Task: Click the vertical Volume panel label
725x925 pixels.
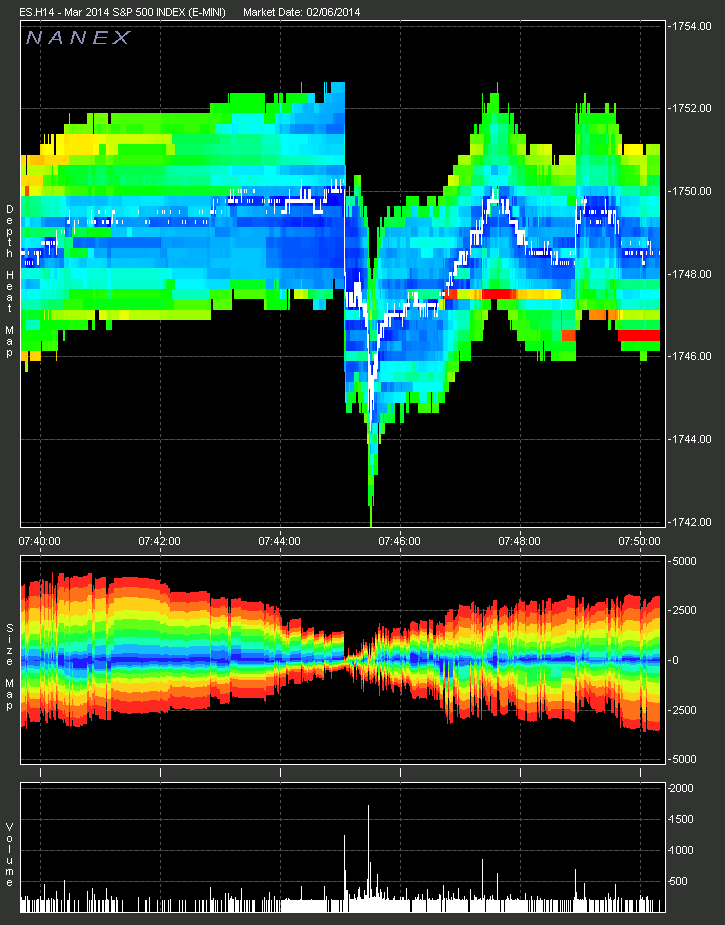Action: click(10, 855)
